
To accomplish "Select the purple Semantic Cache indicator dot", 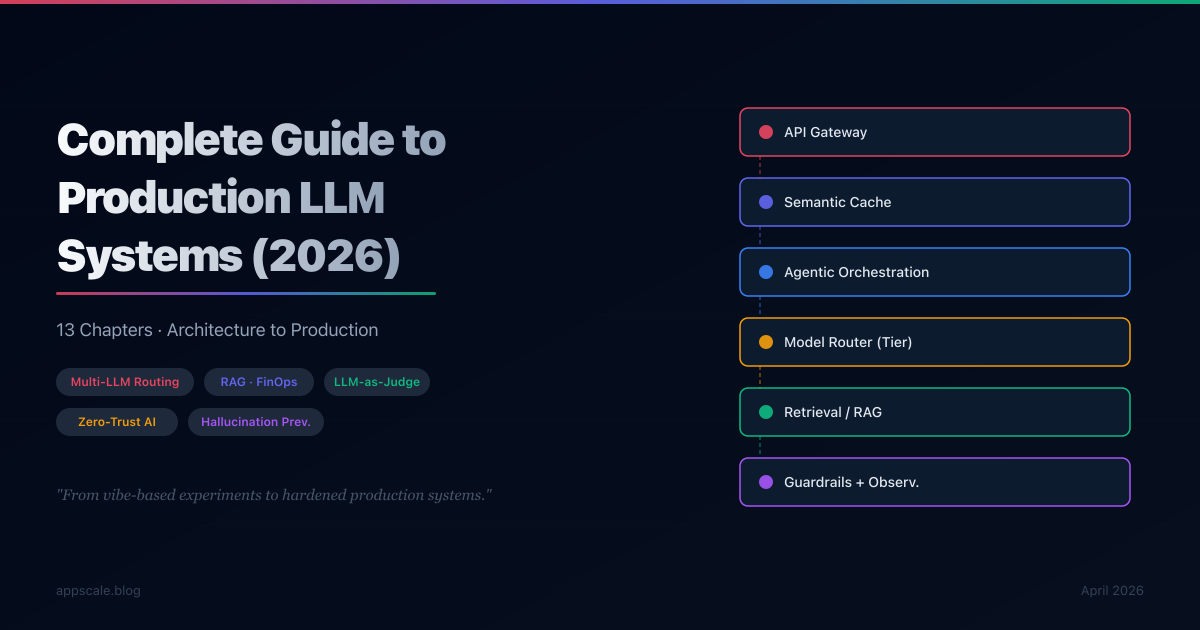I will pos(765,201).
